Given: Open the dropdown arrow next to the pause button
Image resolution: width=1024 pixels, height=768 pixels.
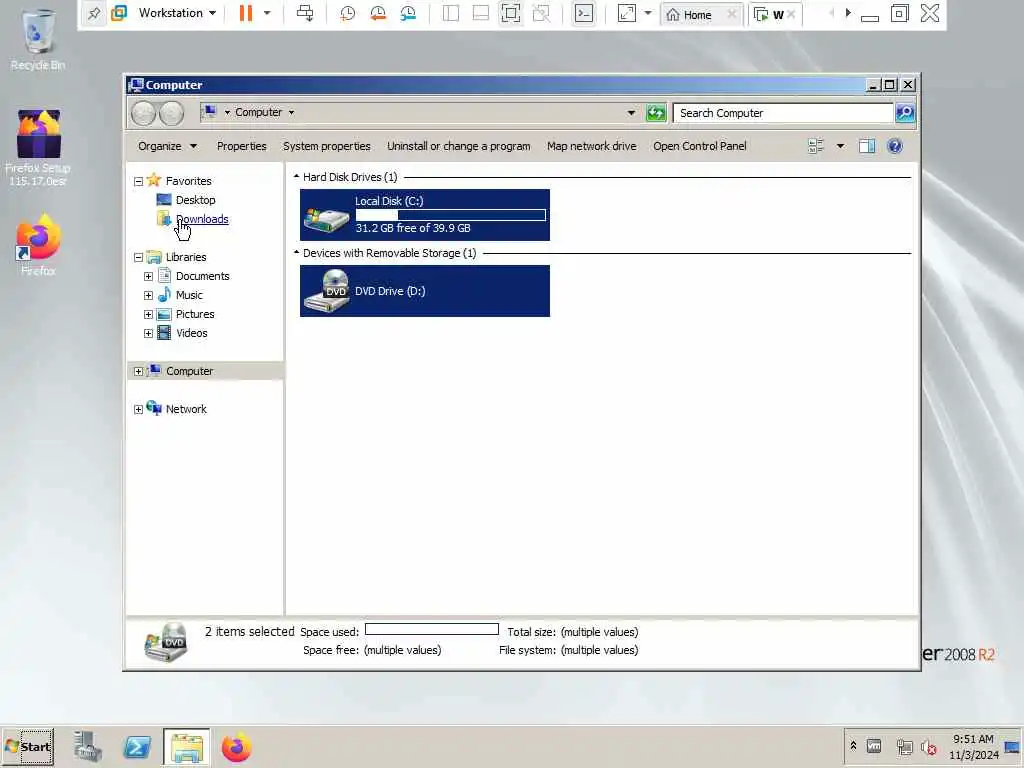Looking at the screenshot, I should pyautogui.click(x=267, y=13).
